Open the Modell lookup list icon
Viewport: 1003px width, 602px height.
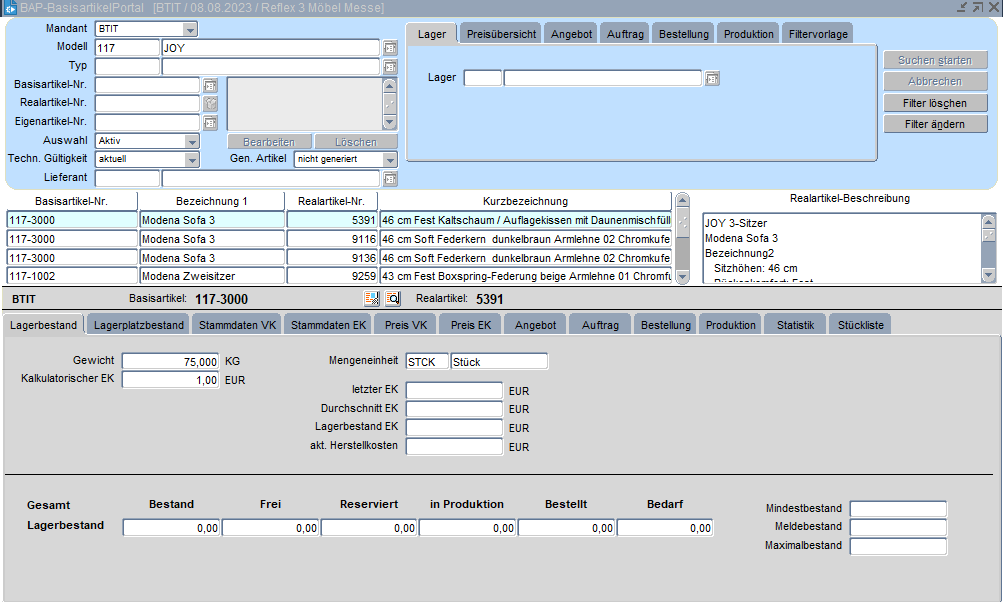(390, 47)
